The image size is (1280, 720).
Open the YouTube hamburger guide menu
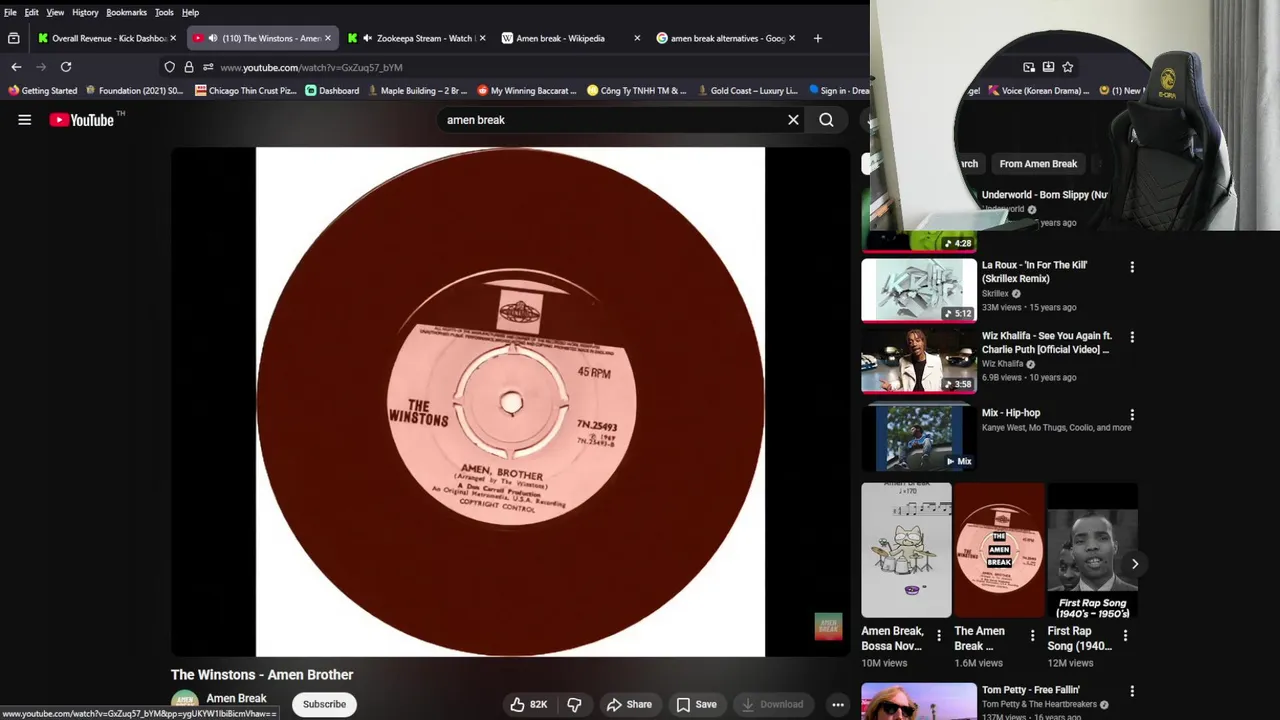[25, 120]
